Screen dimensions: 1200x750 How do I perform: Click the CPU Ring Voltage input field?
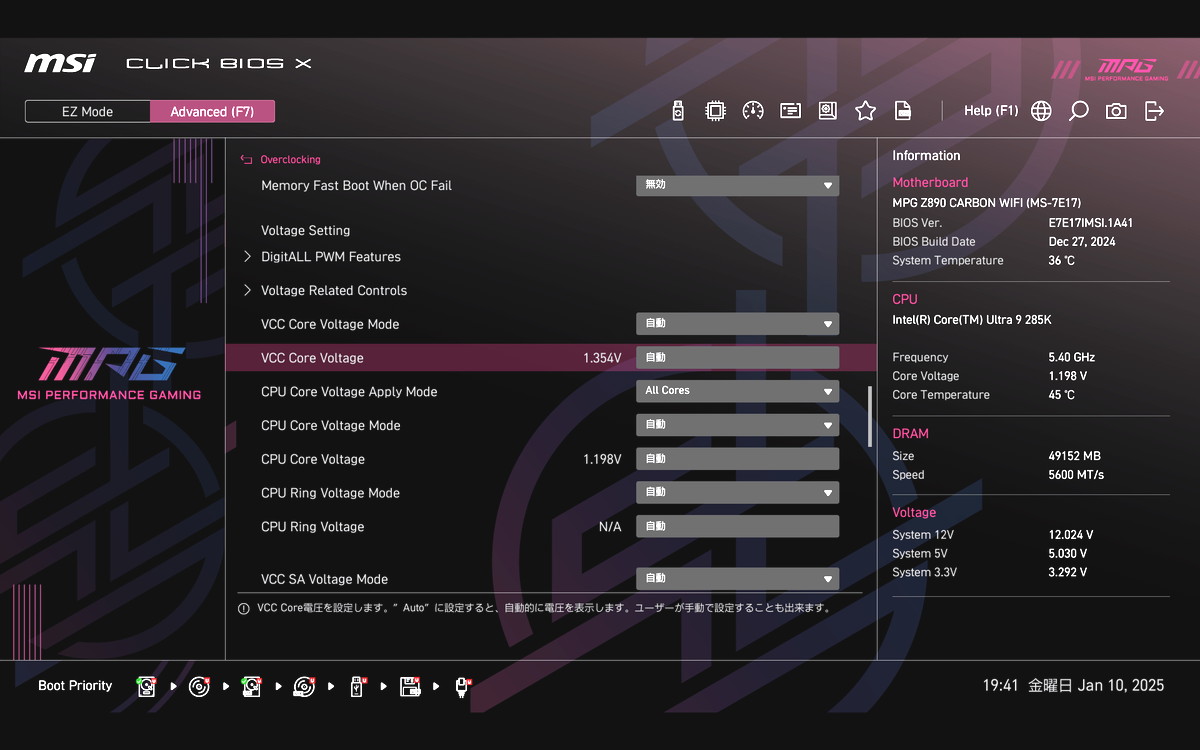click(x=737, y=526)
